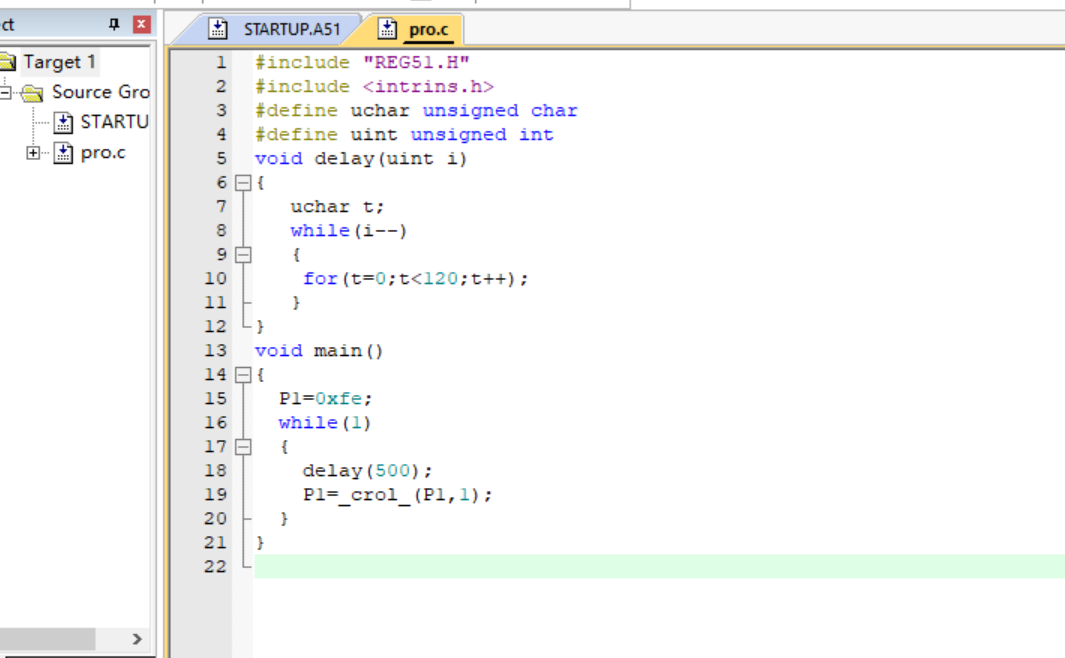Viewport: 1065px width, 658px height.
Task: Close the Project panel with red X
Action: point(141,24)
